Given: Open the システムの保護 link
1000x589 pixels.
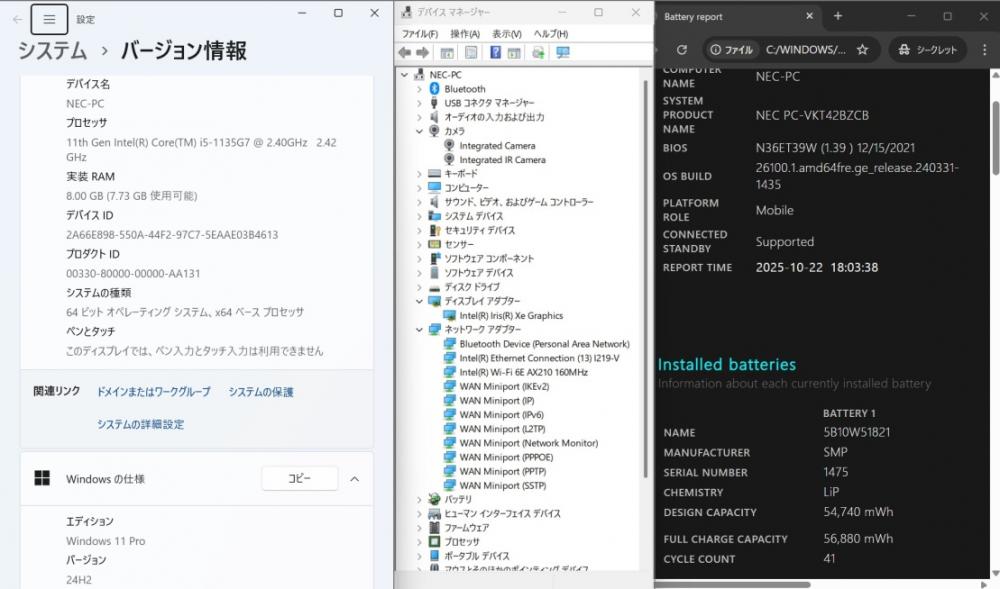Looking at the screenshot, I should click(261, 392).
